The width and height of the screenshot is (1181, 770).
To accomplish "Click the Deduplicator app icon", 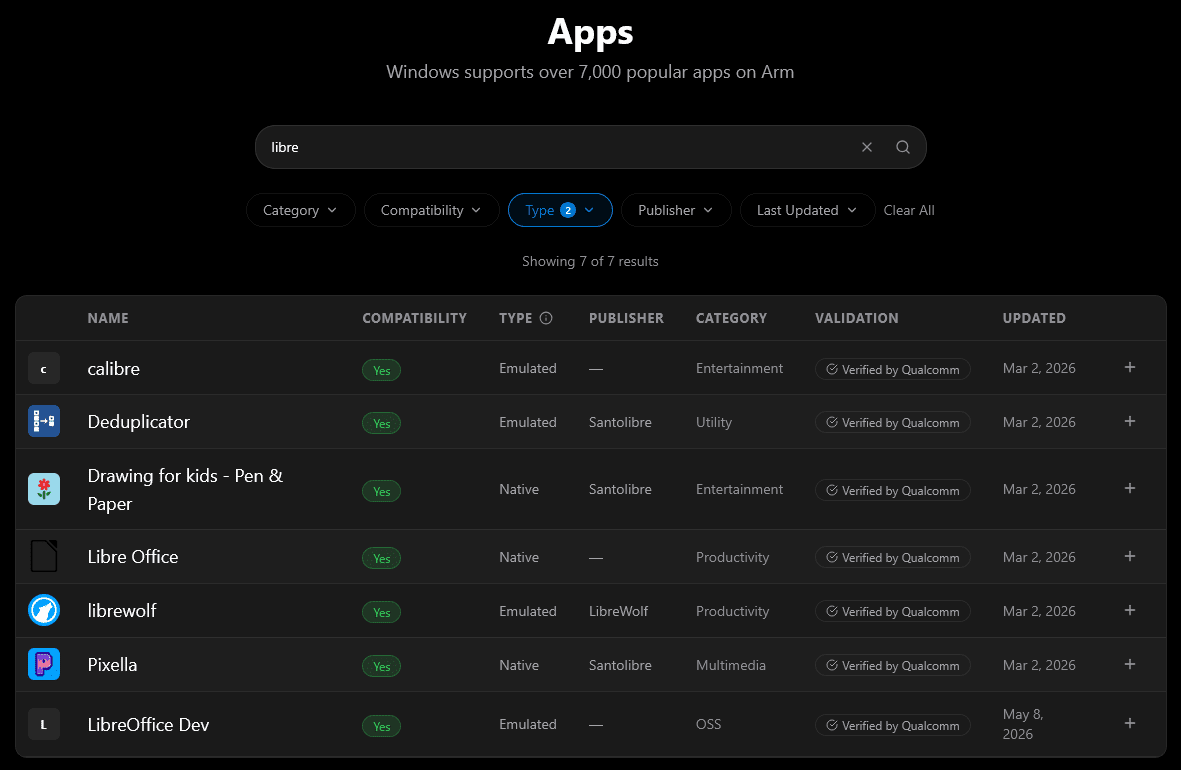I will pos(44,422).
